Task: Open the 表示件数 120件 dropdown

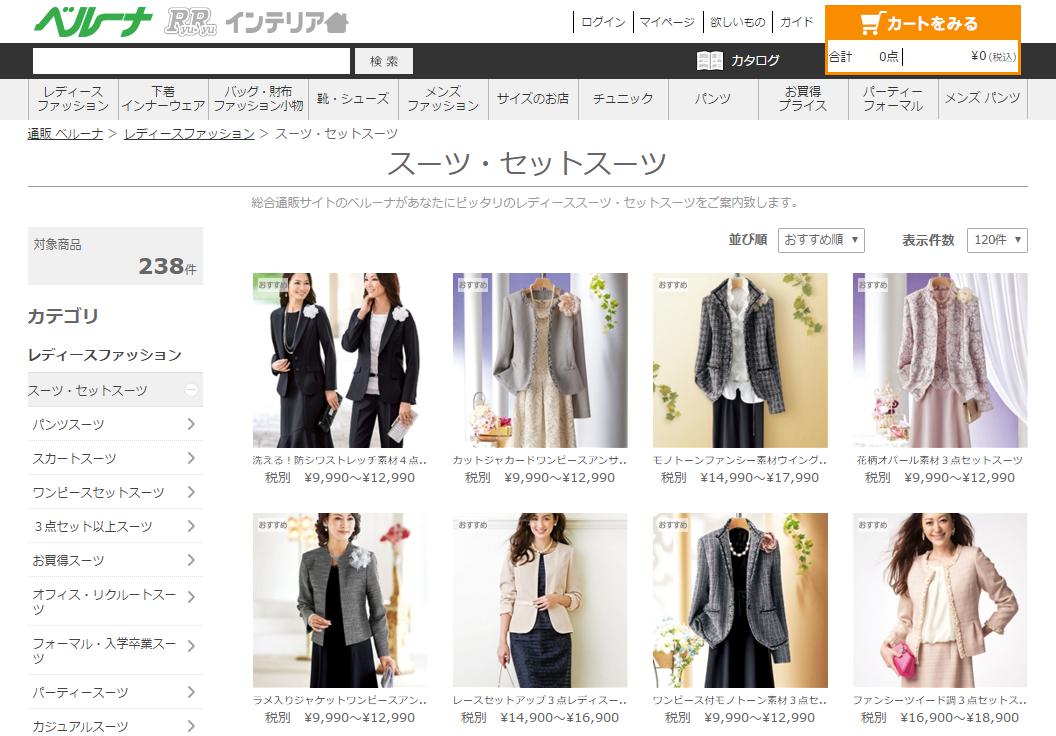Action: [997, 240]
